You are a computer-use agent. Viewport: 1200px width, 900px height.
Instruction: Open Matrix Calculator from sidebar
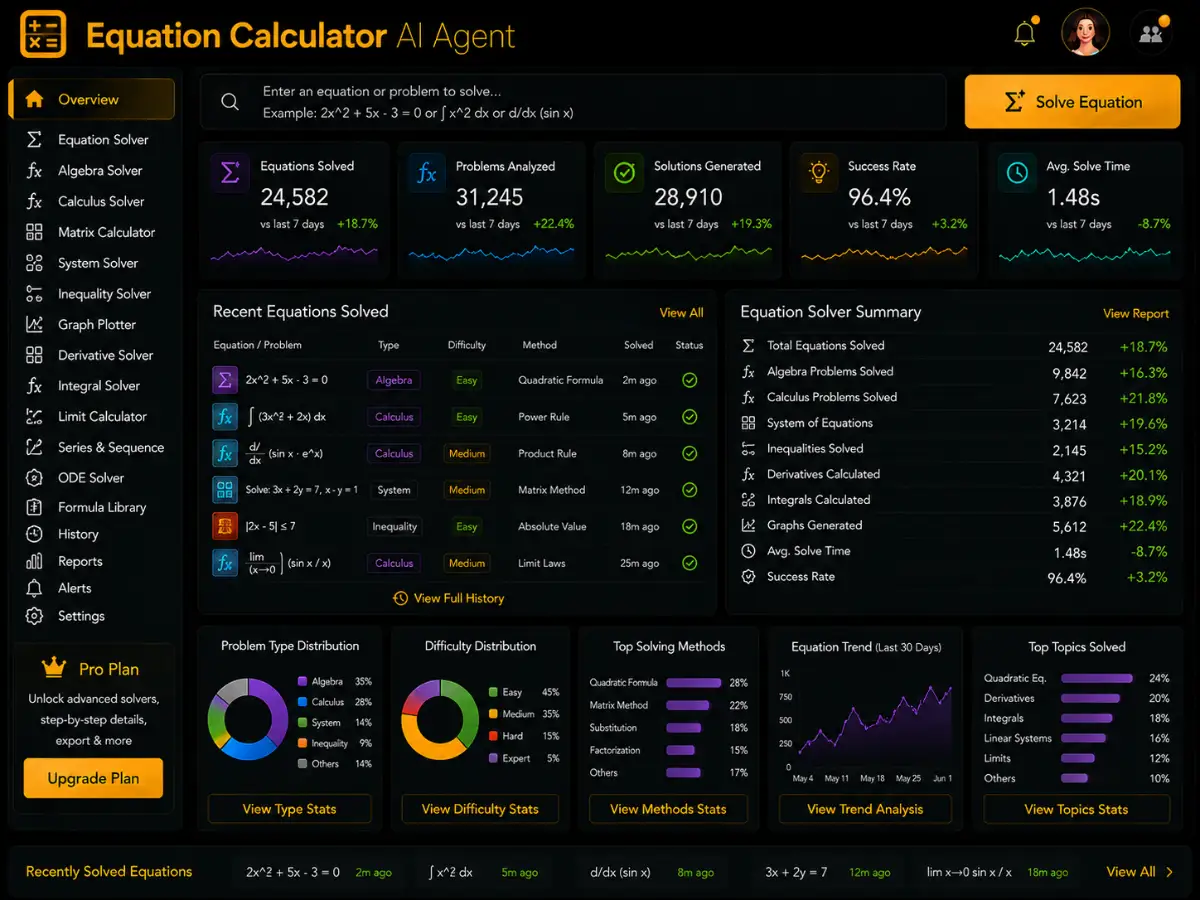[92, 232]
